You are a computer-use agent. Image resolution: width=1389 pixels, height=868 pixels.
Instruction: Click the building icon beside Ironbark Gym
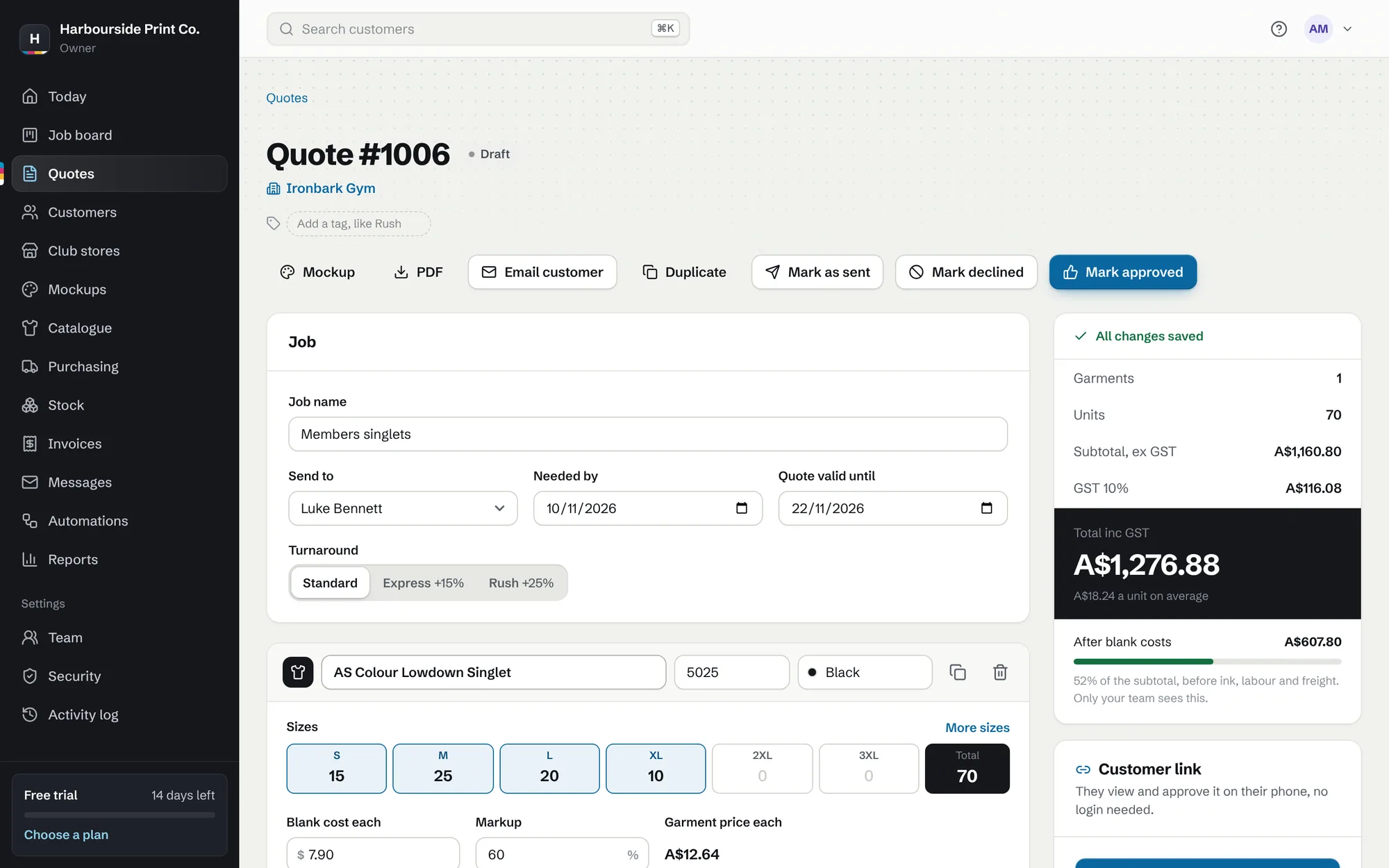coord(274,188)
